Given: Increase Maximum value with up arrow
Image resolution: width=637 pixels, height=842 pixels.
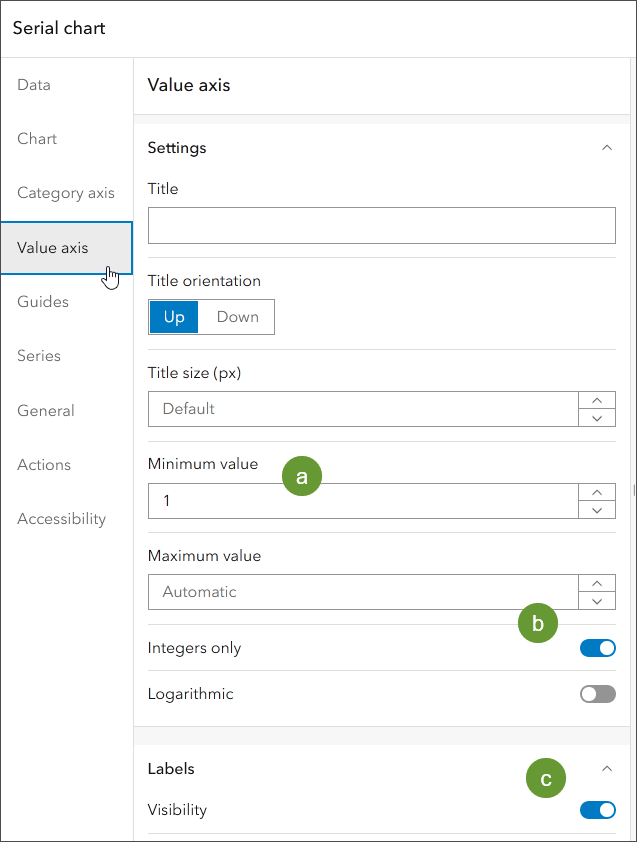Looking at the screenshot, I should pos(597,583).
